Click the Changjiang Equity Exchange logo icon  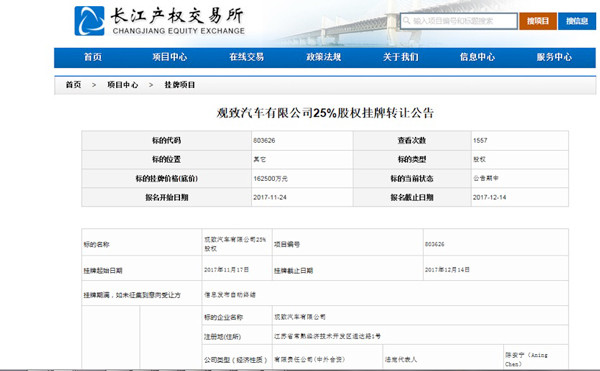pyautogui.click(x=89, y=21)
